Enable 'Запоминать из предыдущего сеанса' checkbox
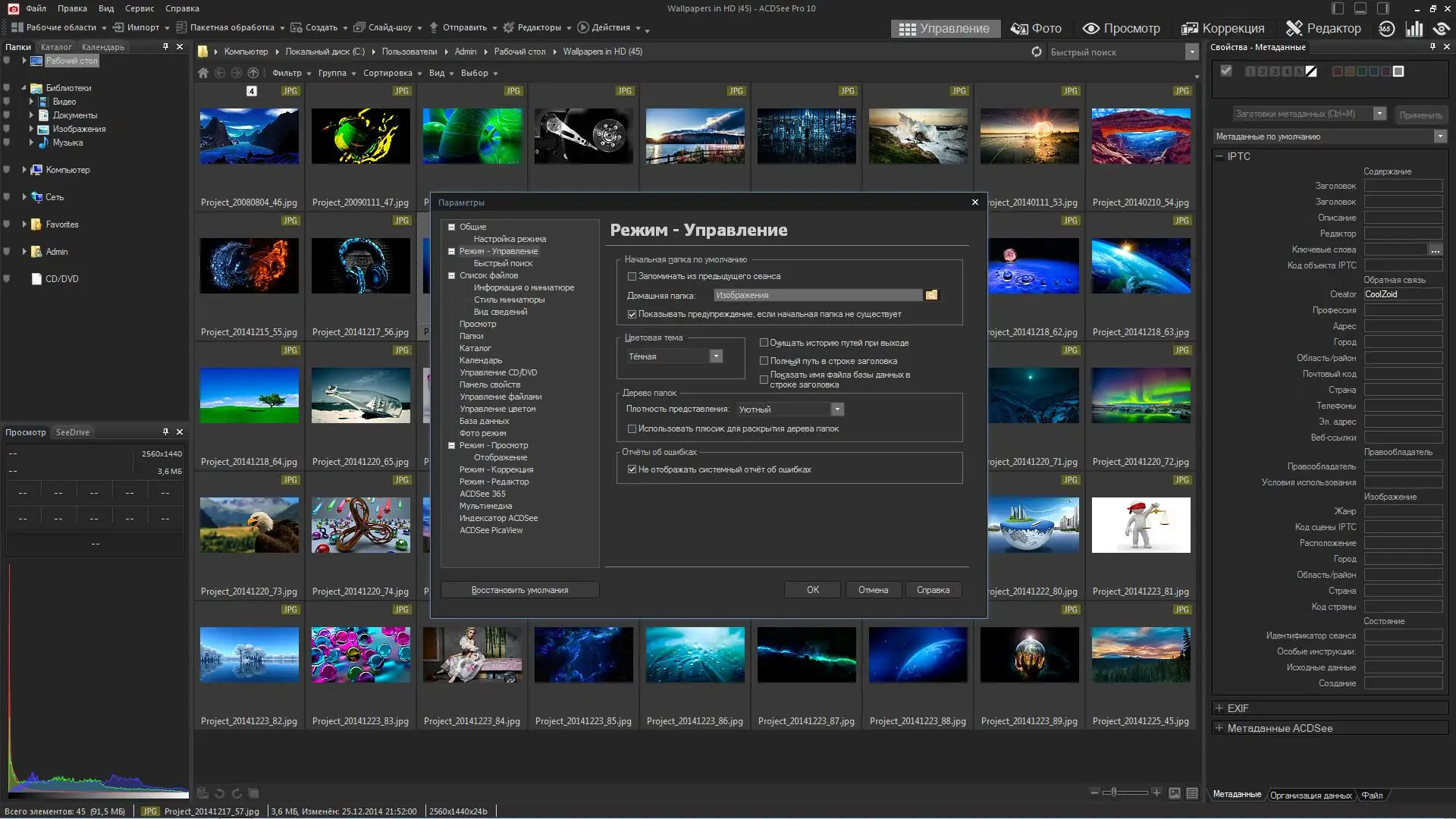This screenshot has width=1456, height=819. (632, 277)
